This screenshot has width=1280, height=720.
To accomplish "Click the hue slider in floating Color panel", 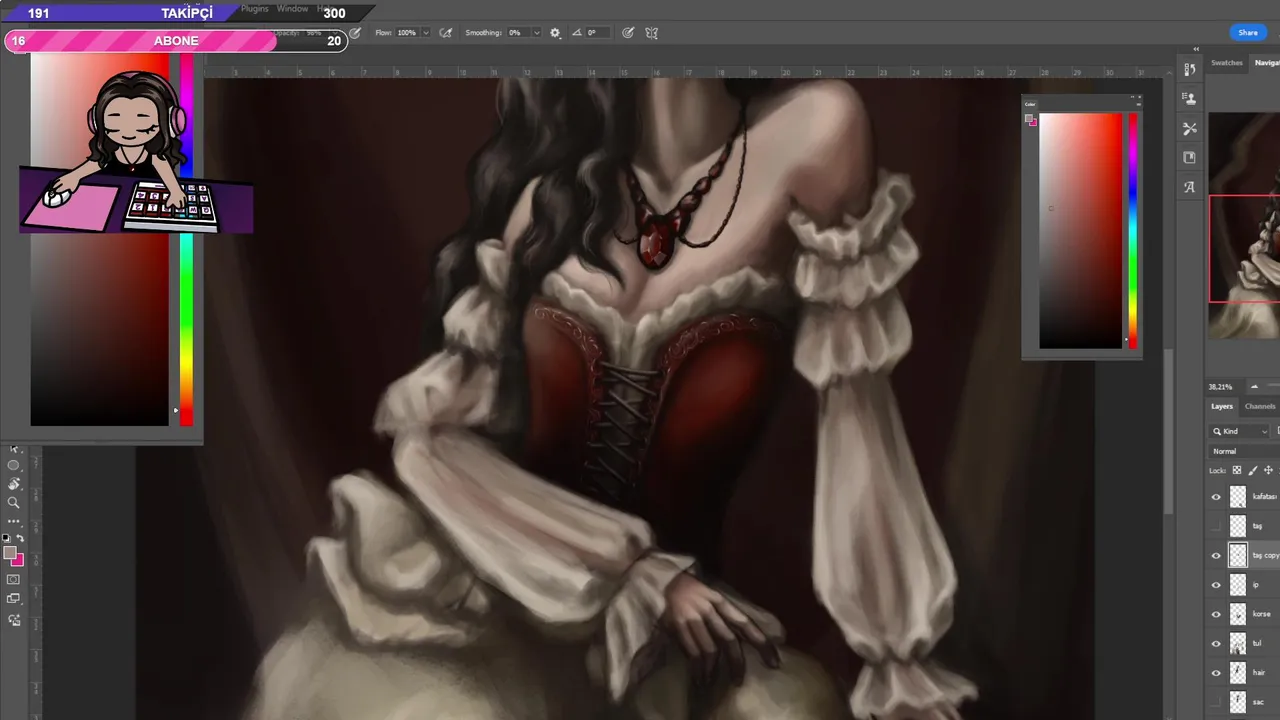I will [1133, 231].
